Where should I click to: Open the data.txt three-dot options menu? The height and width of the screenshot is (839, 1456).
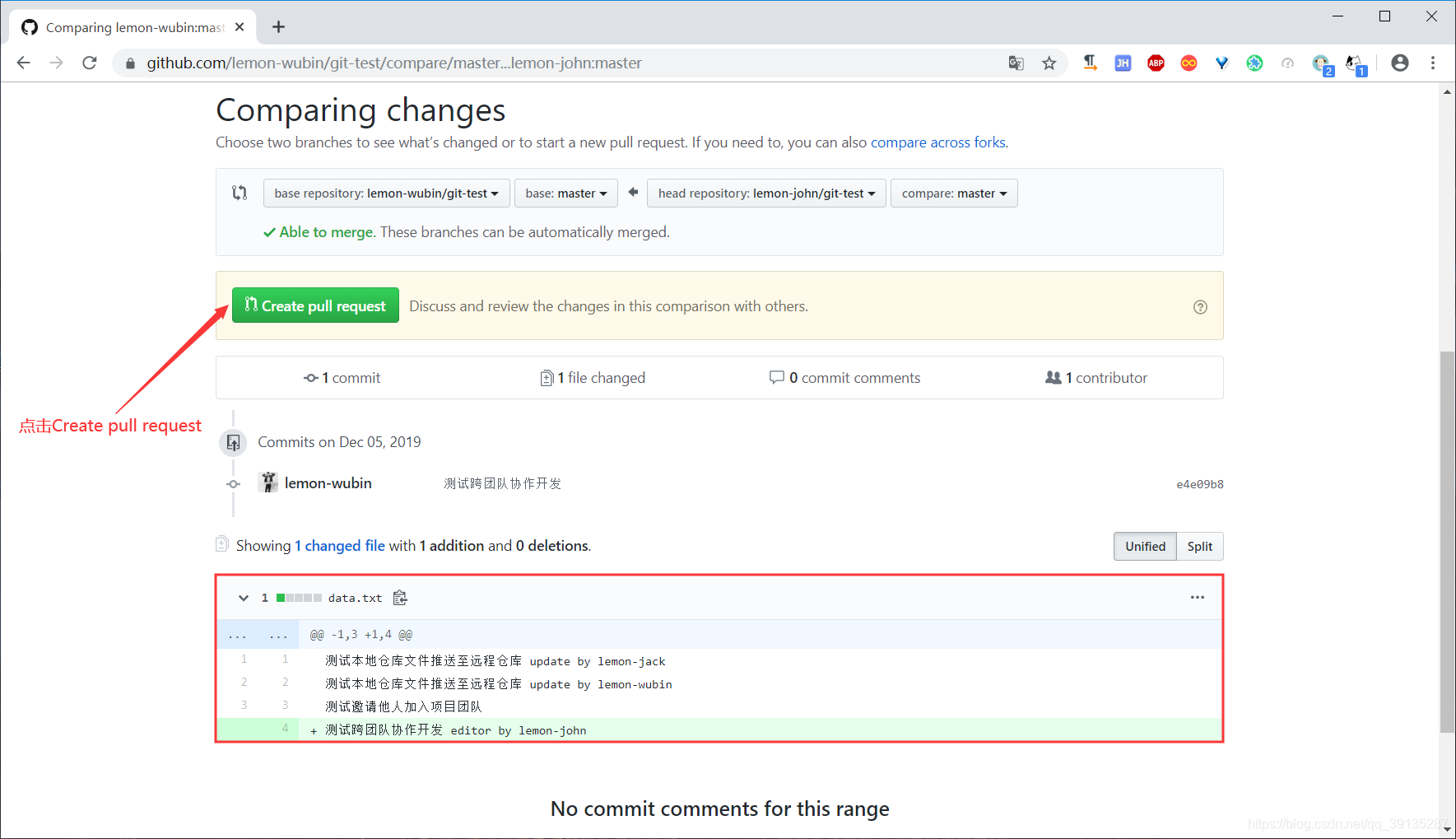(1198, 597)
